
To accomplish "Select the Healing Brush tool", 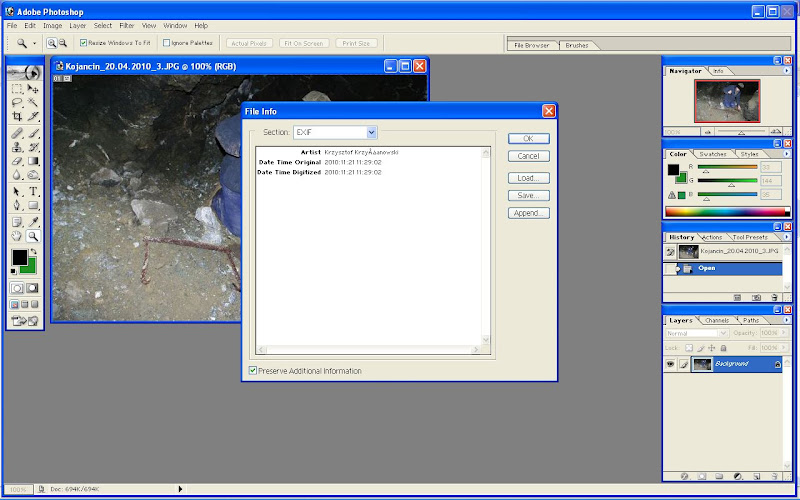I will pyautogui.click(x=17, y=134).
